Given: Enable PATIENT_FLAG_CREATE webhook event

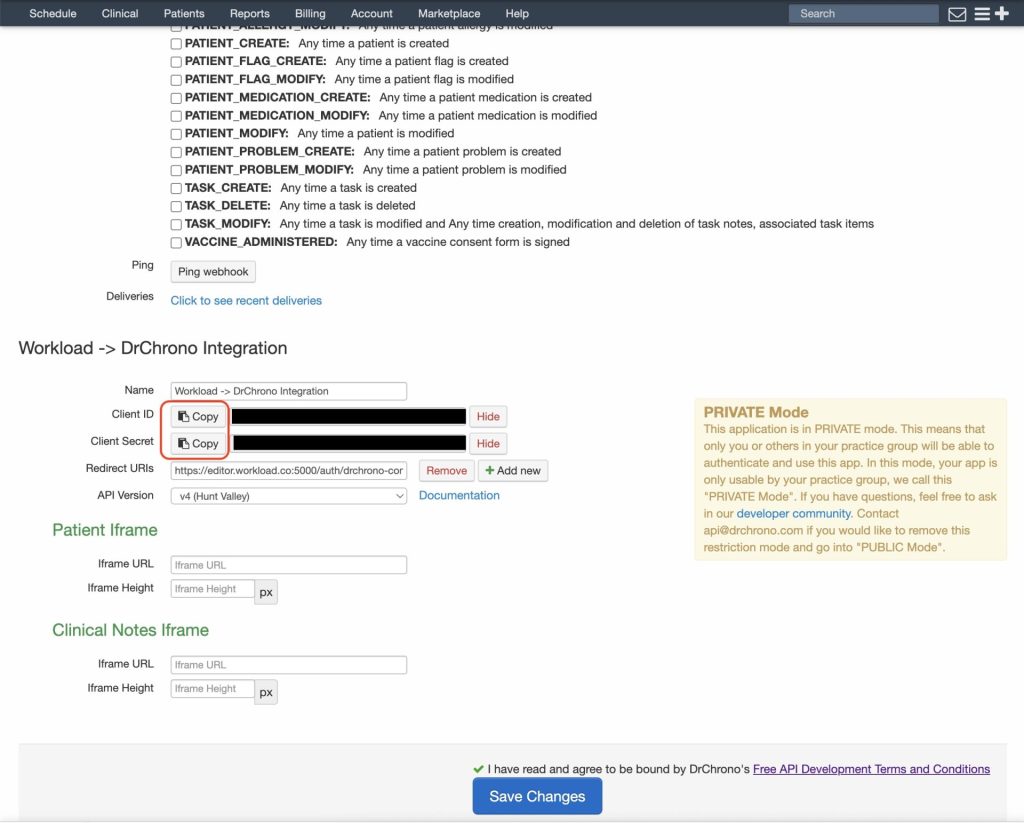Looking at the screenshot, I should click(x=176, y=62).
